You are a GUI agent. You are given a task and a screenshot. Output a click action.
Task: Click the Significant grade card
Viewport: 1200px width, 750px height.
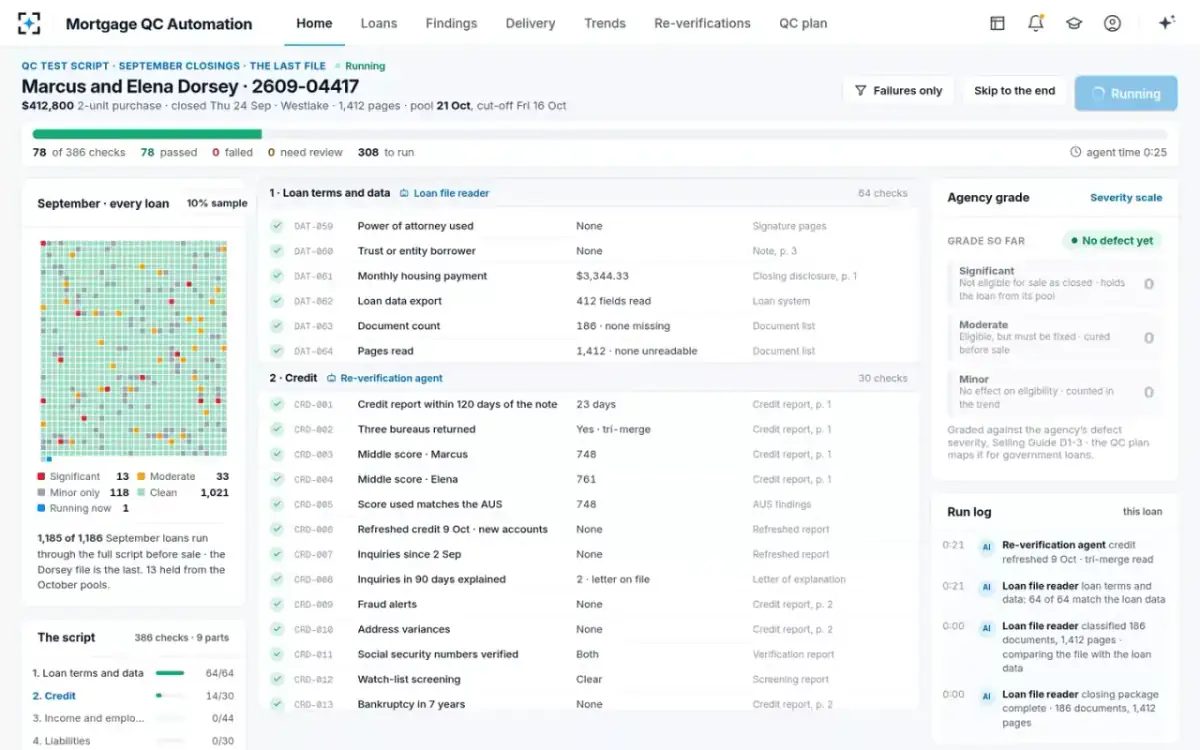pyautogui.click(x=1055, y=283)
